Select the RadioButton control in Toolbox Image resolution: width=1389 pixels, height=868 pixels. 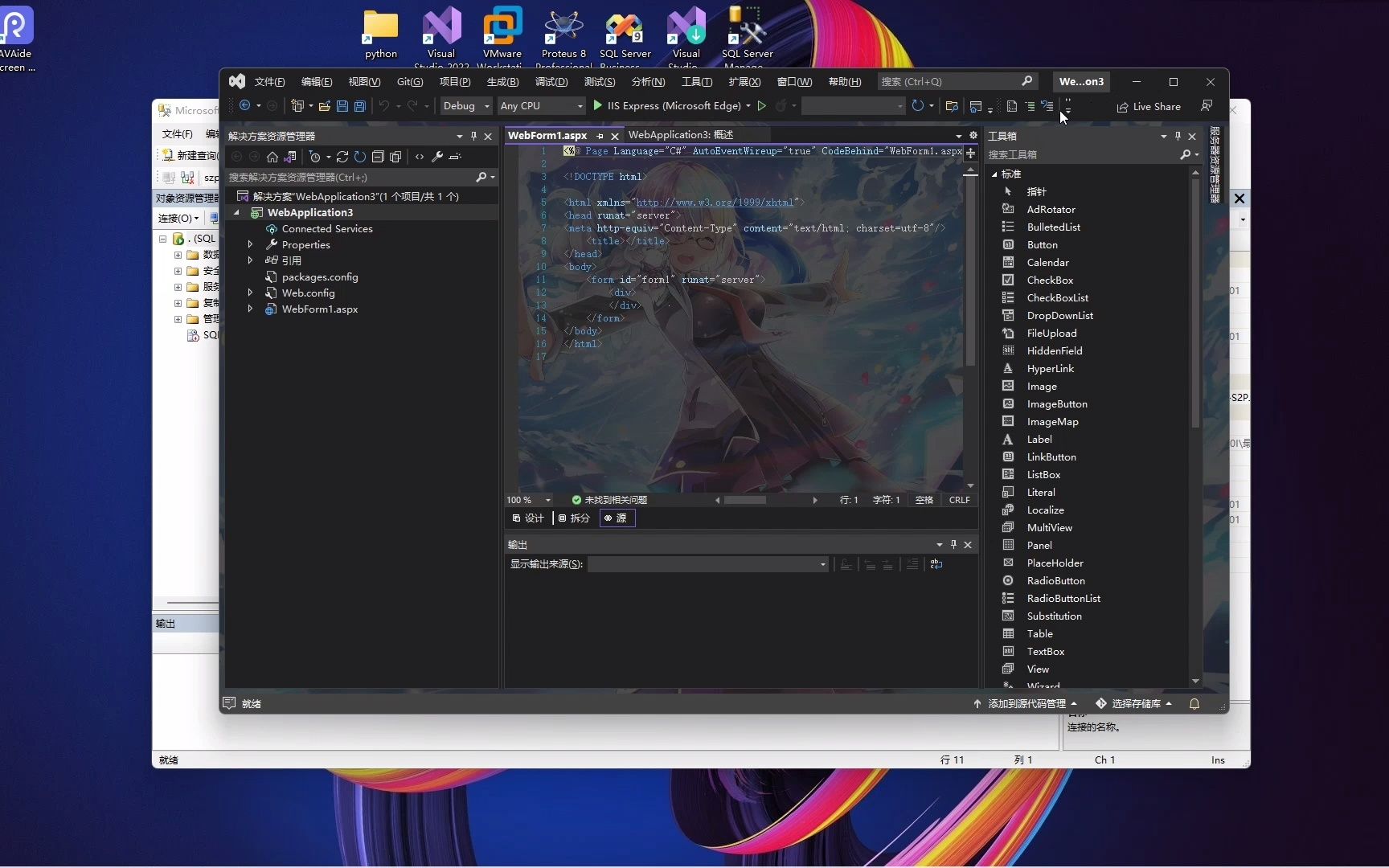point(1055,580)
